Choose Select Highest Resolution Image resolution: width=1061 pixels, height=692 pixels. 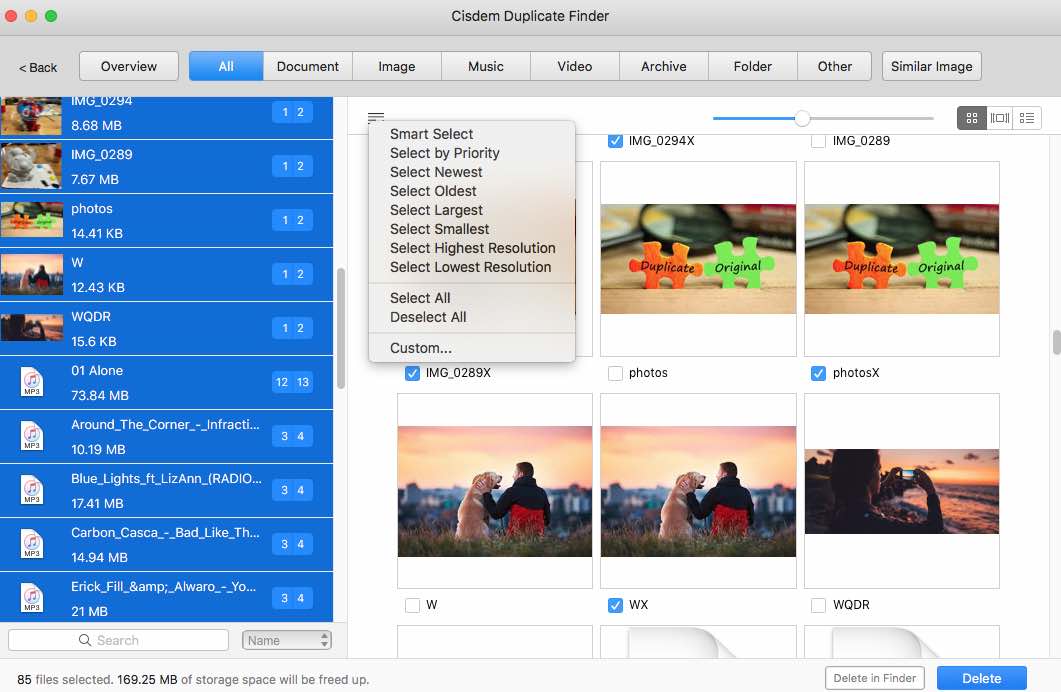click(x=472, y=248)
